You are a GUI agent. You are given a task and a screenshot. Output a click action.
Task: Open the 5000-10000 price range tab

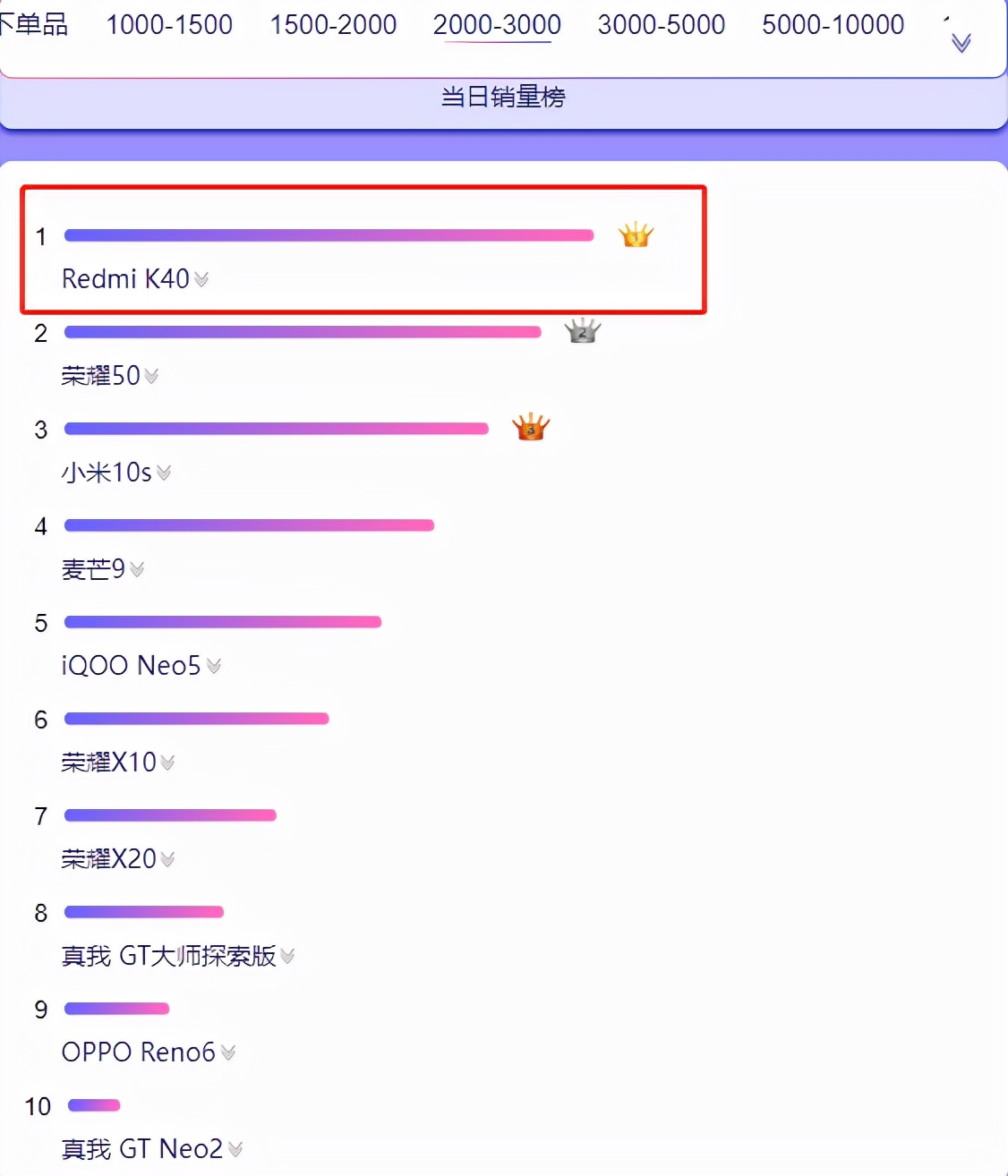[x=833, y=25]
